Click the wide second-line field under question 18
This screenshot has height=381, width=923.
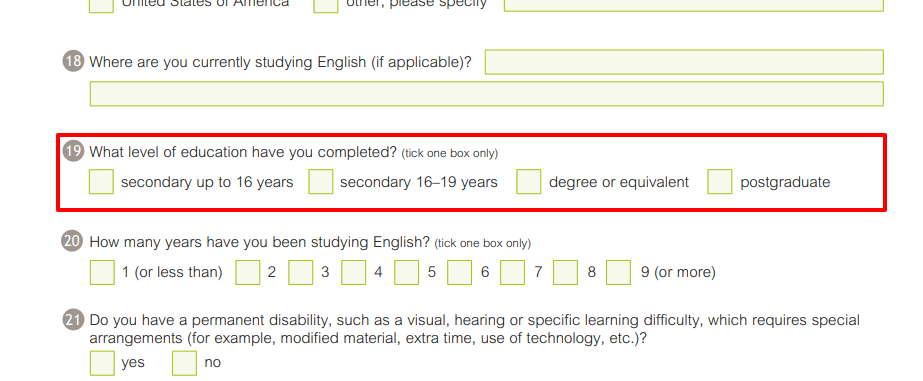click(487, 94)
